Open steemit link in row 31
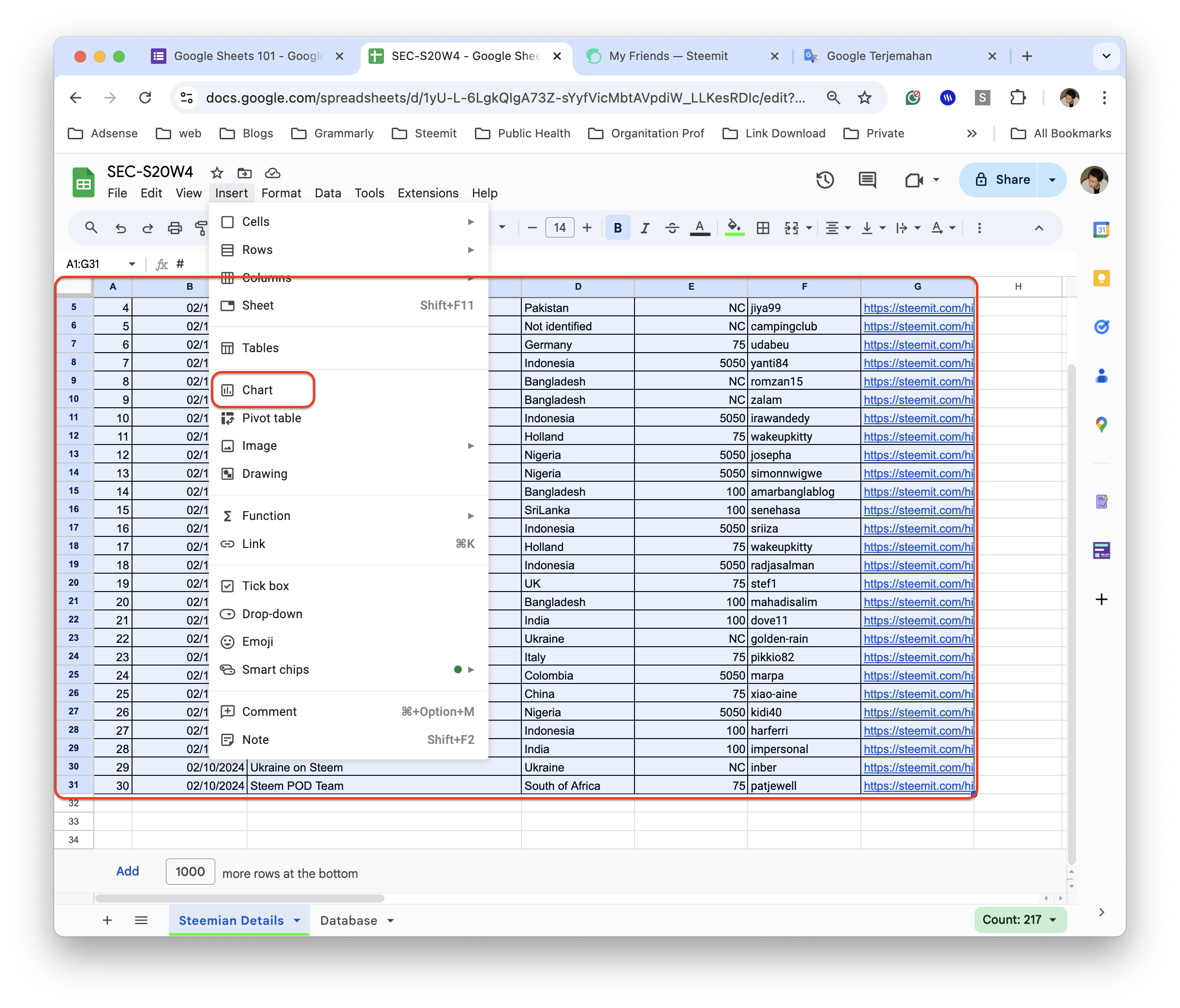 click(x=917, y=786)
